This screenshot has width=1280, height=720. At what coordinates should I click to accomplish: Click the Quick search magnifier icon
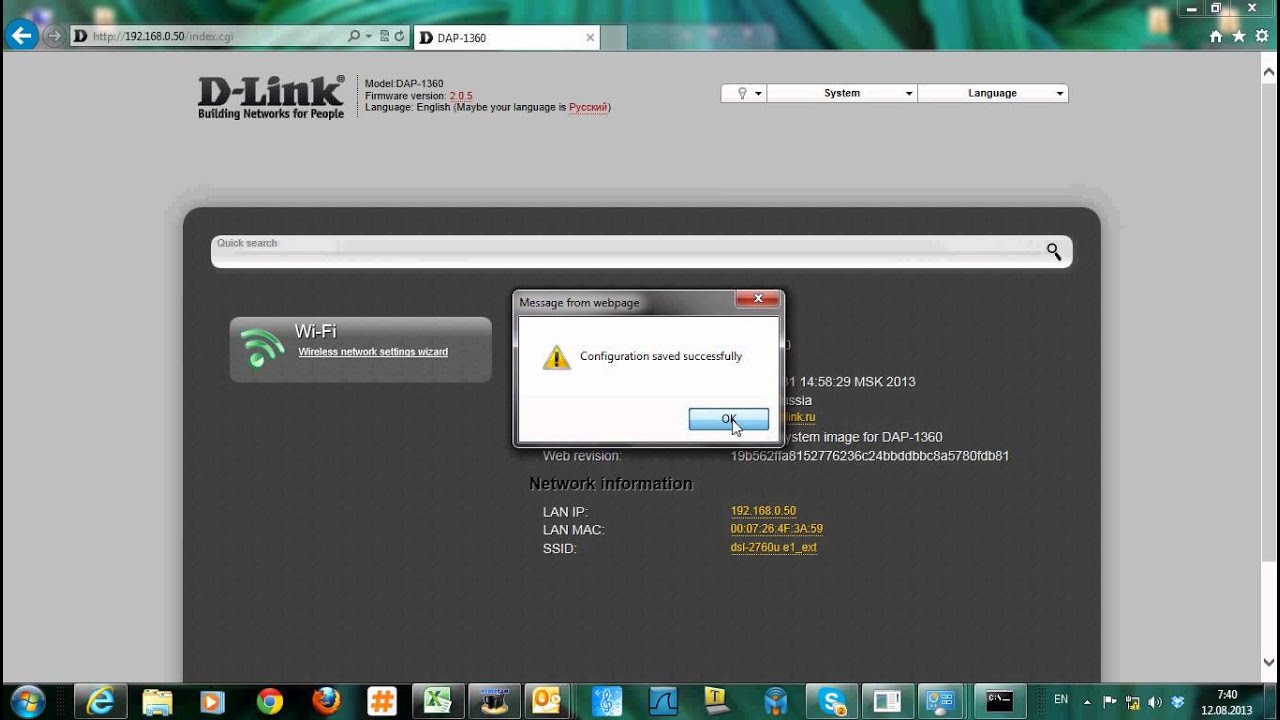pos(1054,251)
